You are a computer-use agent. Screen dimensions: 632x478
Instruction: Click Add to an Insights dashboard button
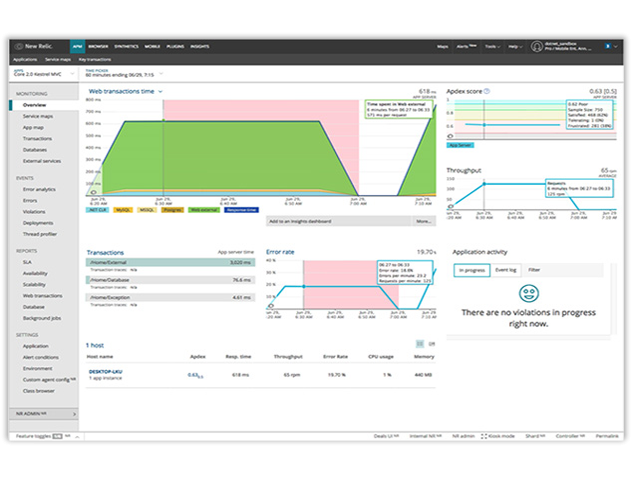(x=338, y=221)
